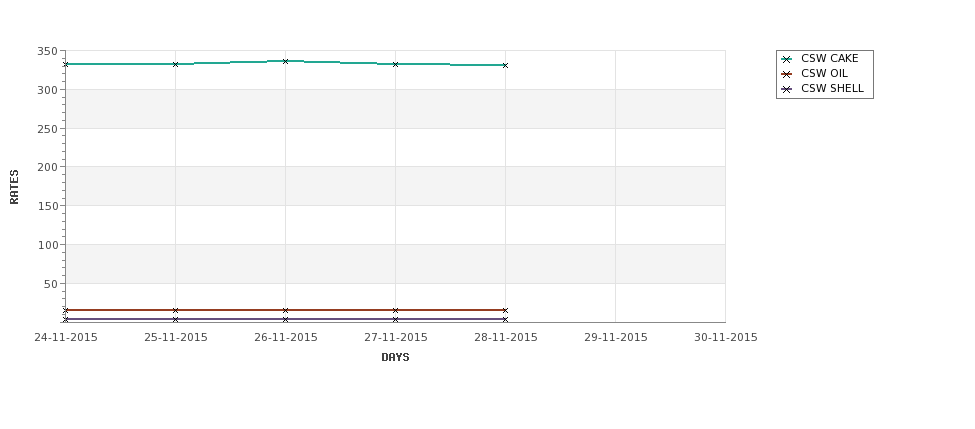Toggle the CSW OIL series legend label
This screenshot has height=429, width=975.
tap(824, 73)
